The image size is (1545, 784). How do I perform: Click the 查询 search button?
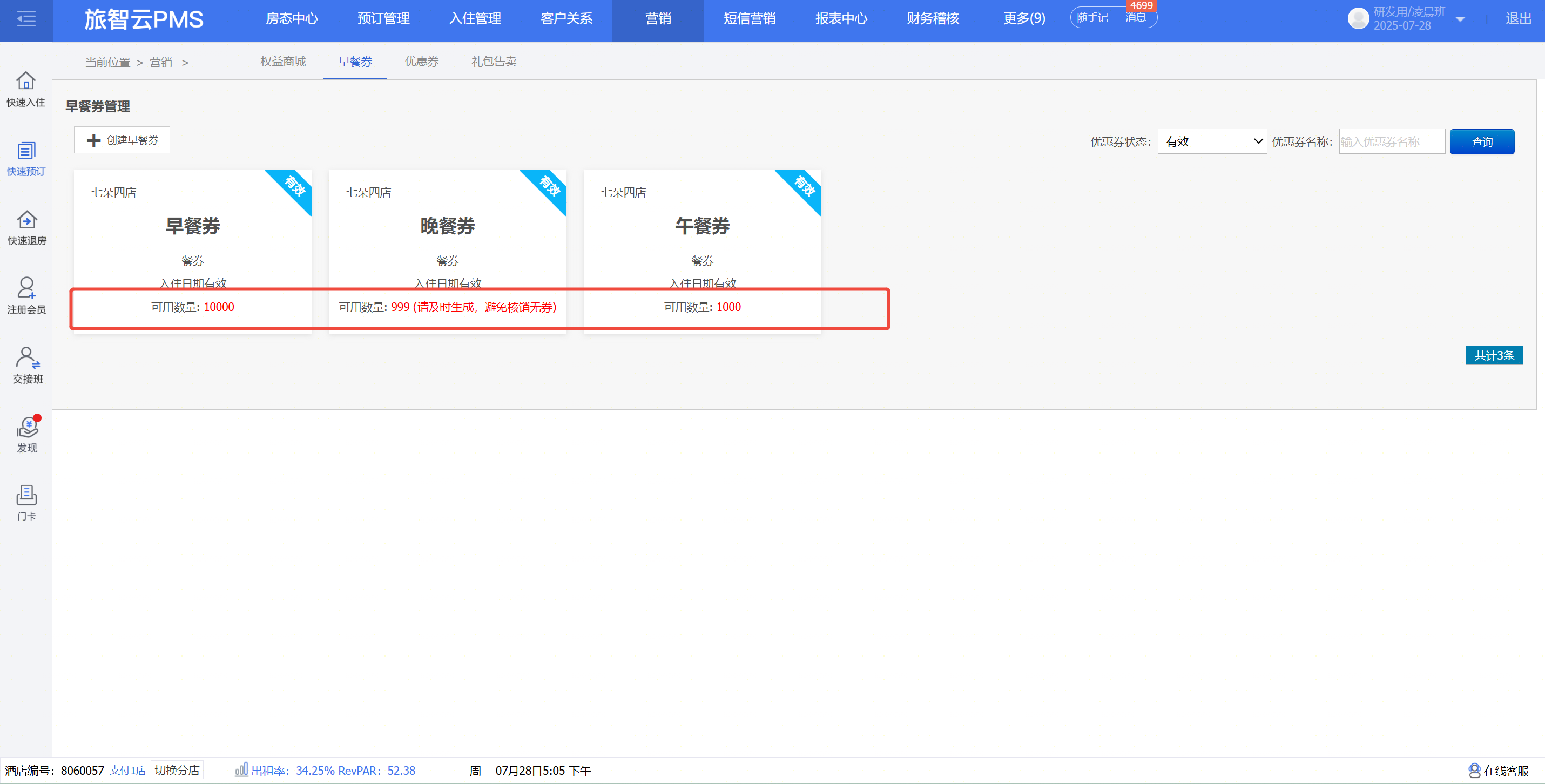coord(1482,141)
